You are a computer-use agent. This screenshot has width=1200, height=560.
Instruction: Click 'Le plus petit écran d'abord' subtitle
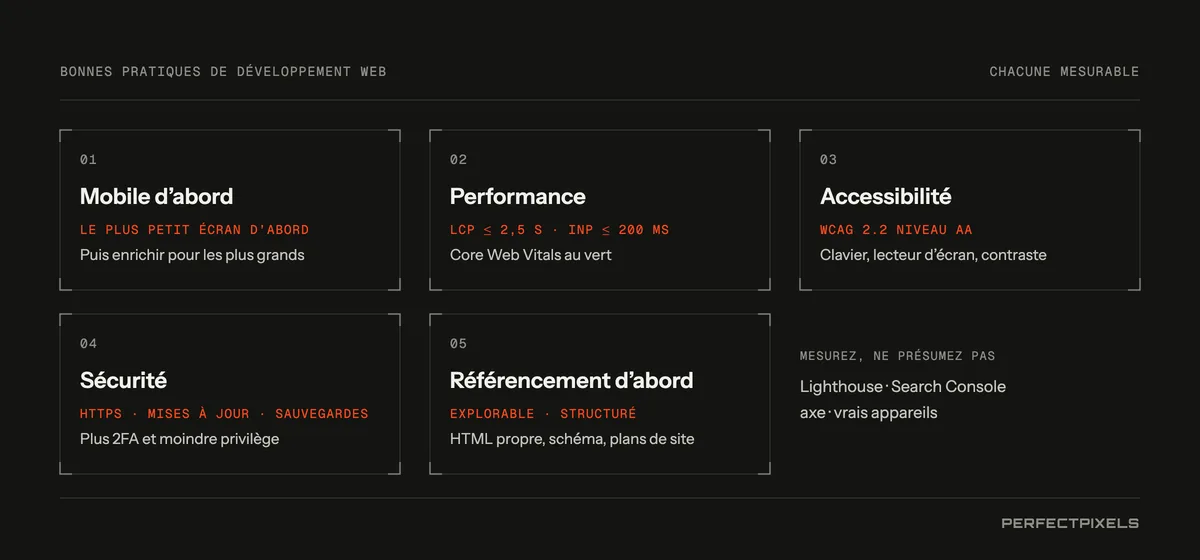pos(194,230)
